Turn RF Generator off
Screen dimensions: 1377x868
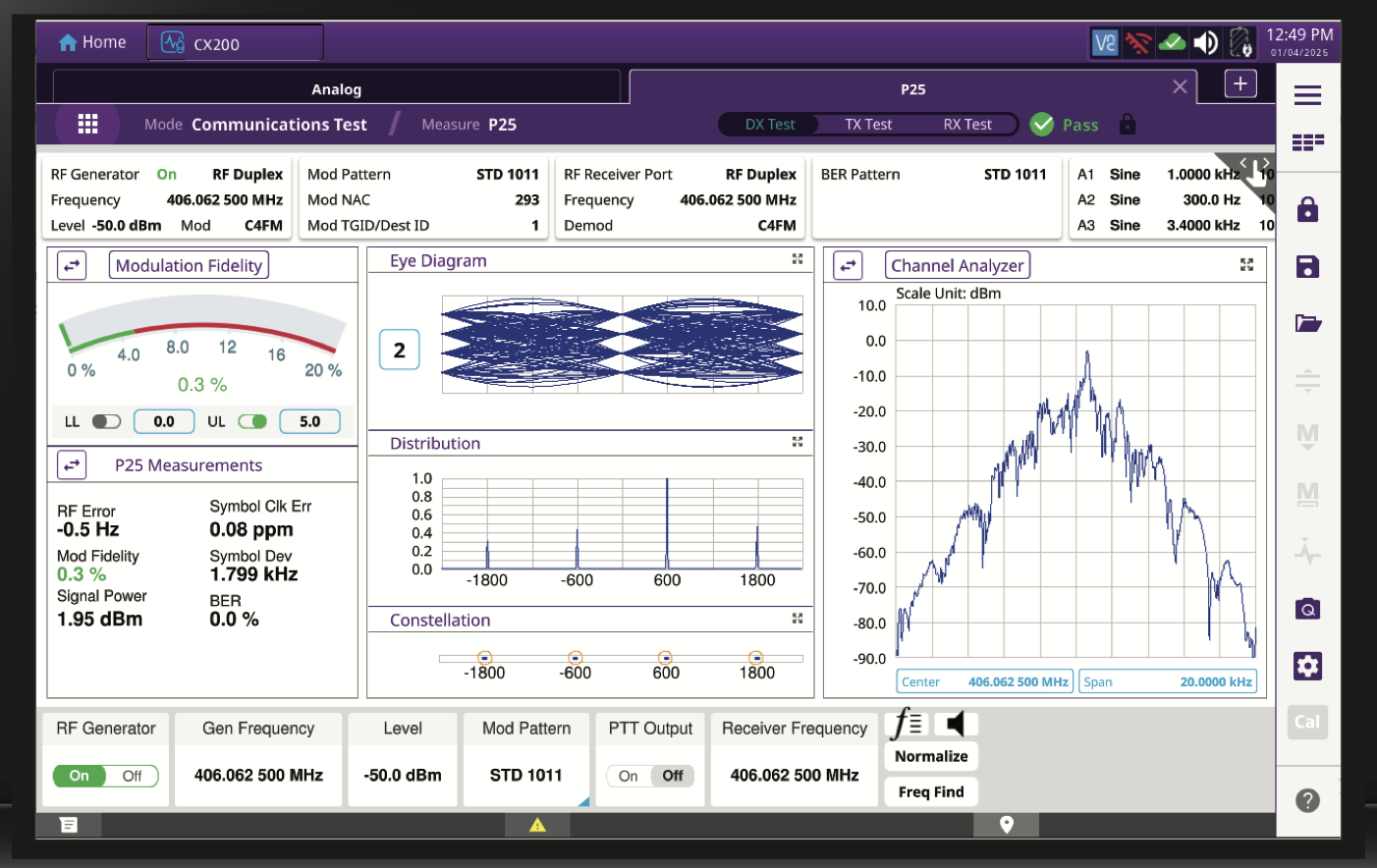point(133,776)
